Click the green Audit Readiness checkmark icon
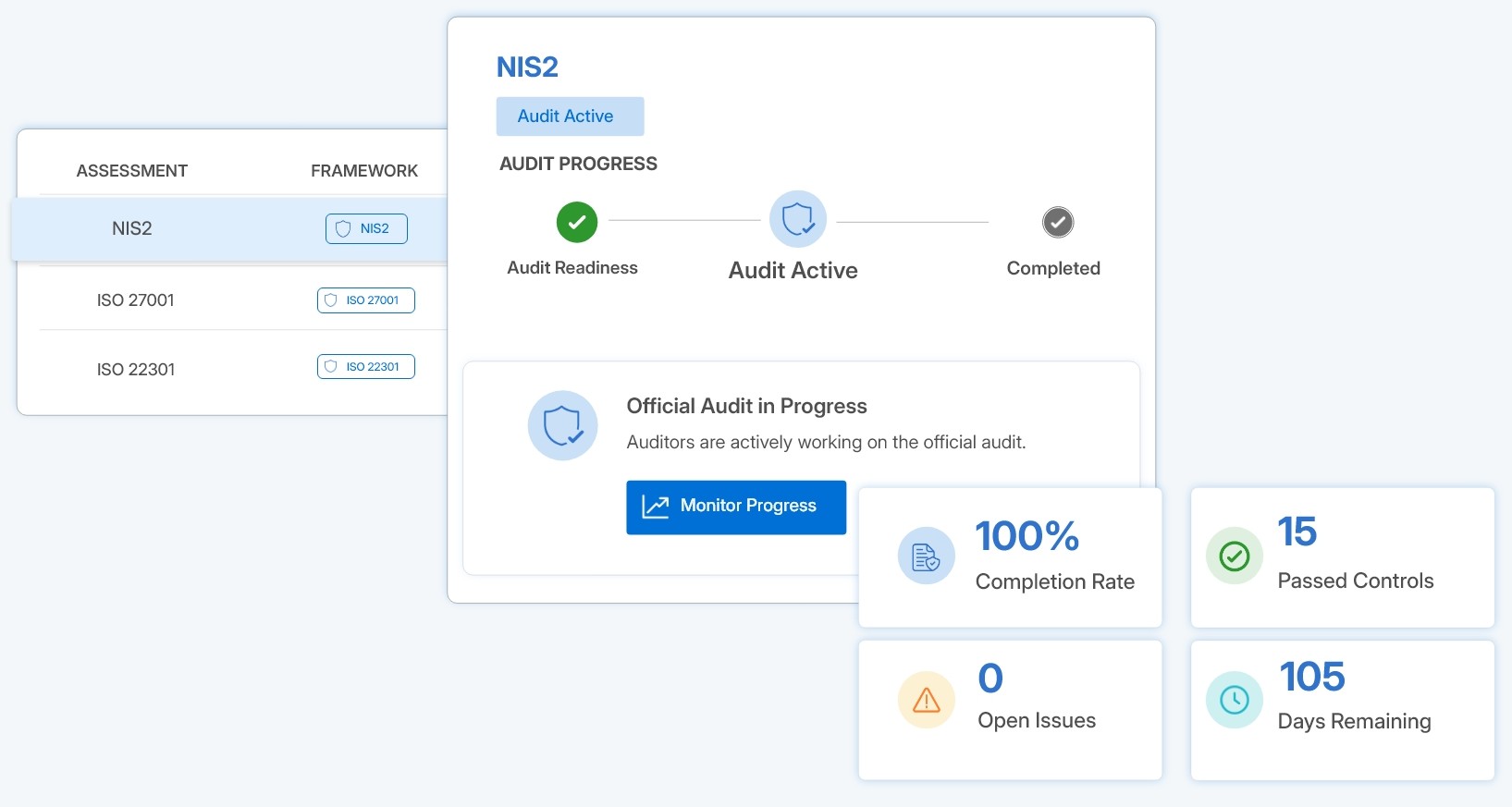This screenshot has width=1512, height=807. (x=577, y=222)
